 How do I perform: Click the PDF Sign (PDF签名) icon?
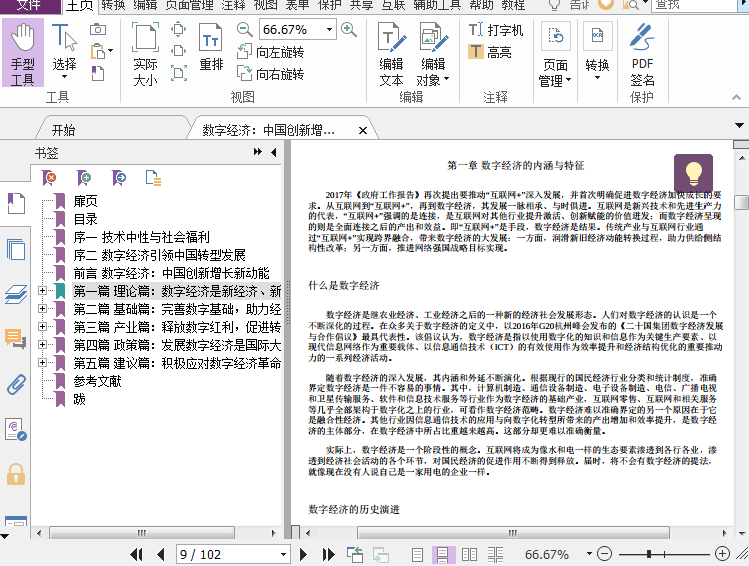(642, 54)
